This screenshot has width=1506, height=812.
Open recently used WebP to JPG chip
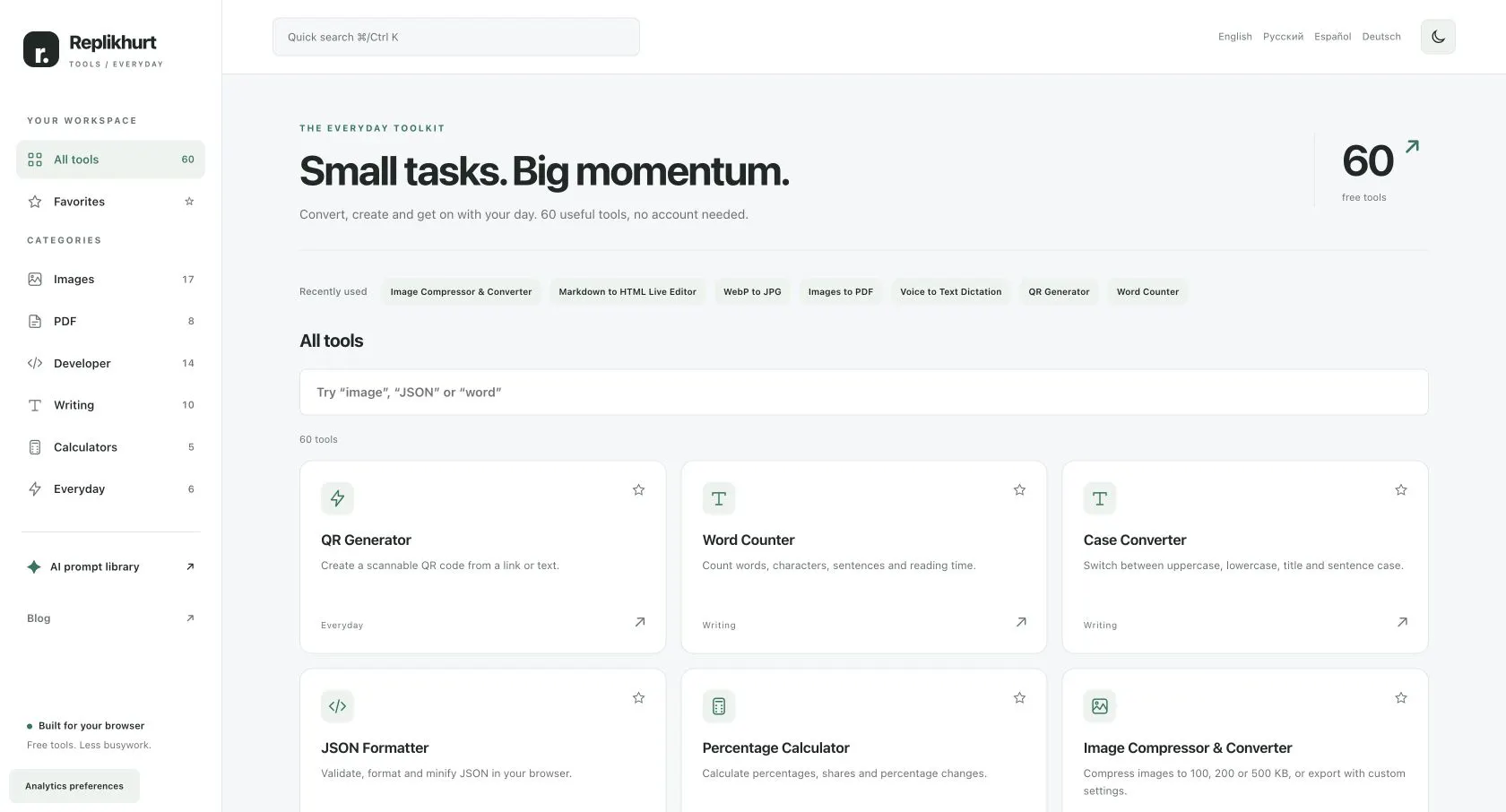click(752, 292)
